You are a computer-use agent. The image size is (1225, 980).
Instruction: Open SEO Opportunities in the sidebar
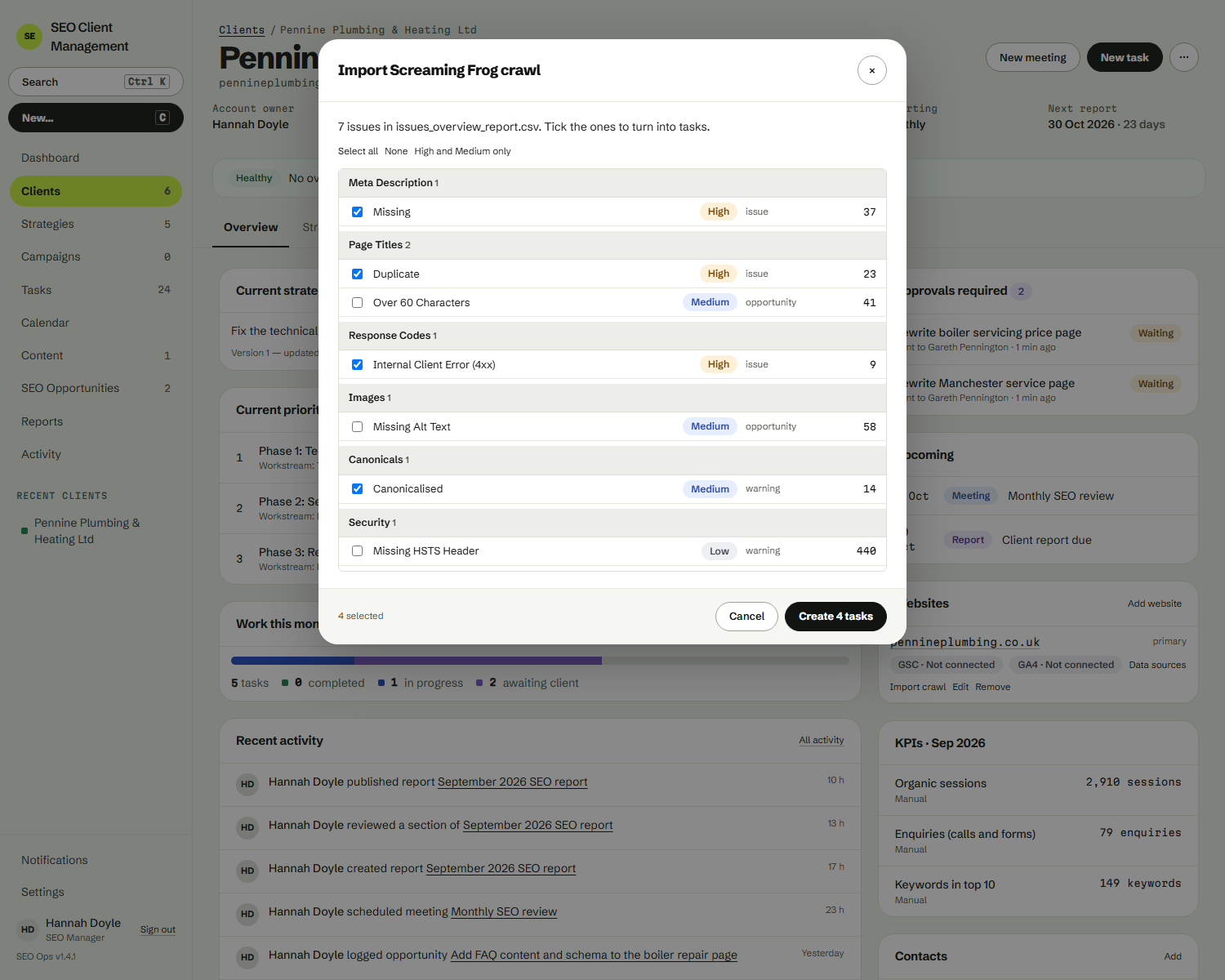[96, 388]
